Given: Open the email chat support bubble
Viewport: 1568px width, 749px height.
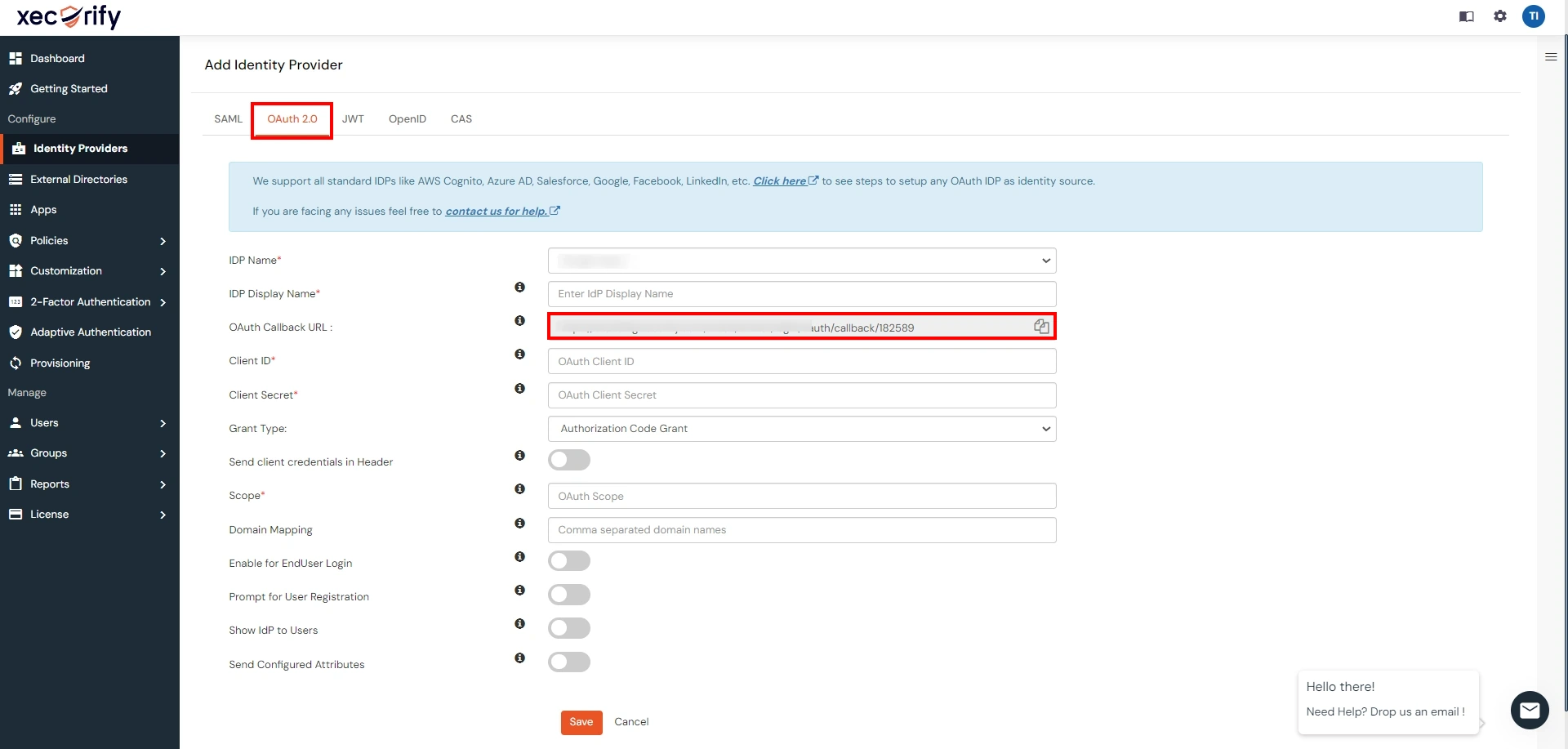Looking at the screenshot, I should (x=1529, y=710).
